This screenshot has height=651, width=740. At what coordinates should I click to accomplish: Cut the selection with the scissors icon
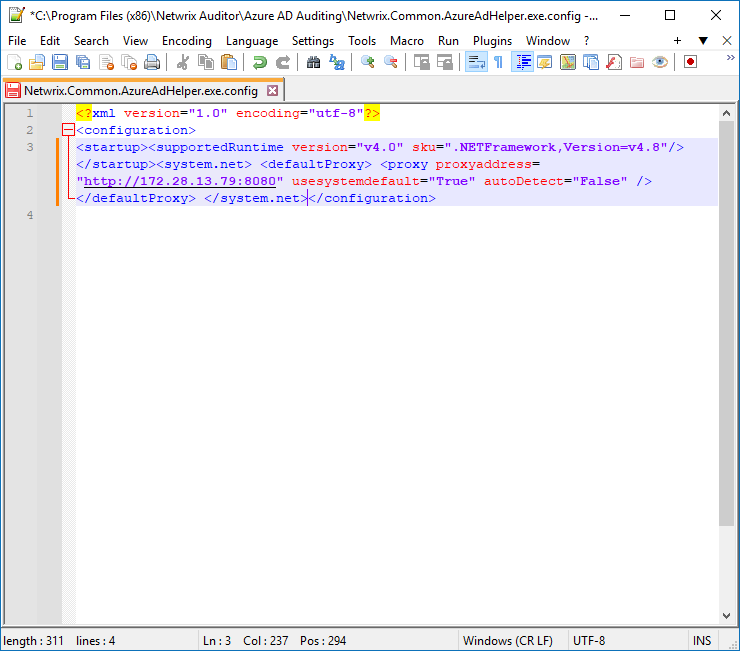pos(183,62)
